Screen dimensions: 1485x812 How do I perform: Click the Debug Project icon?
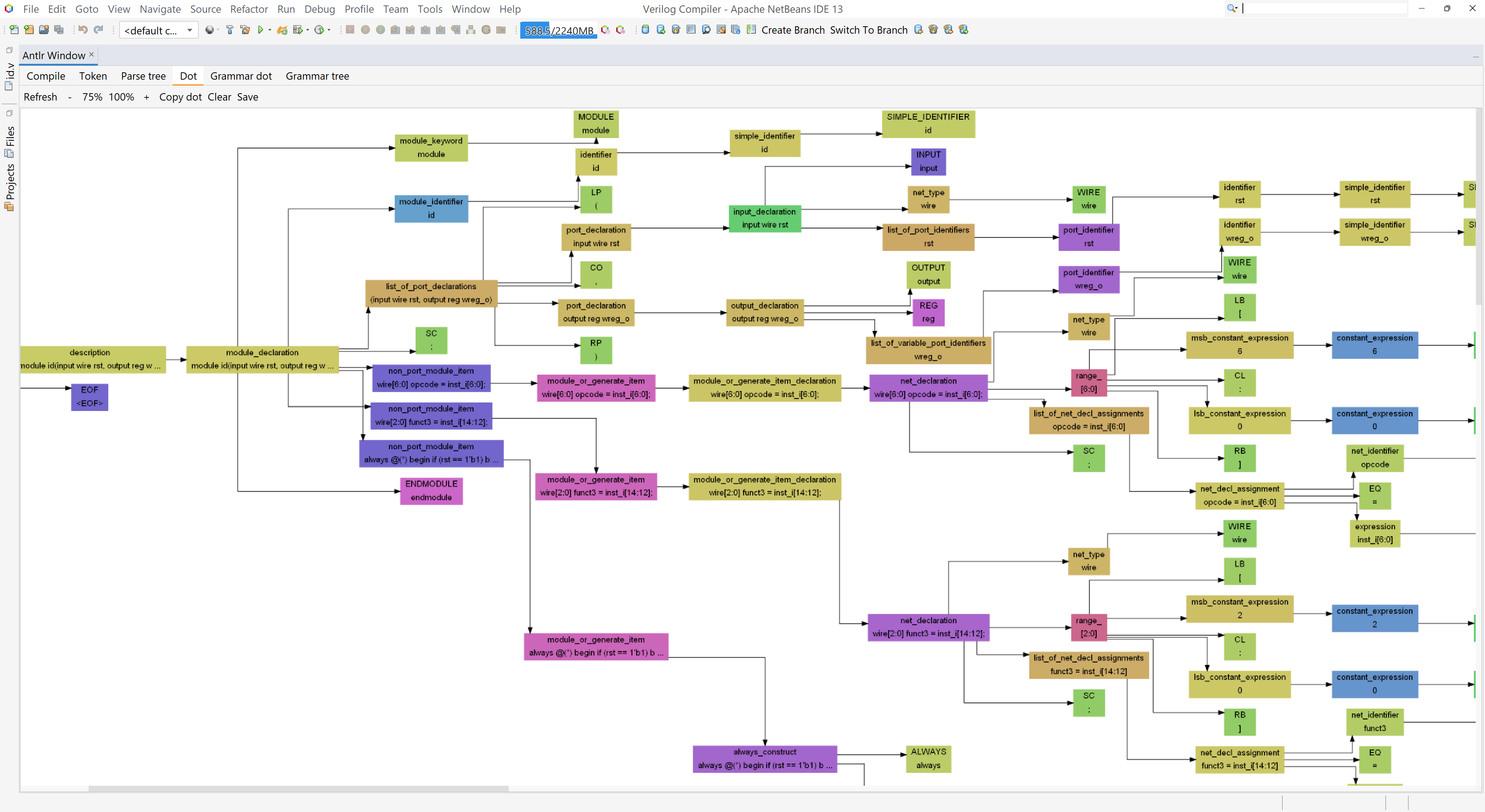click(297, 30)
